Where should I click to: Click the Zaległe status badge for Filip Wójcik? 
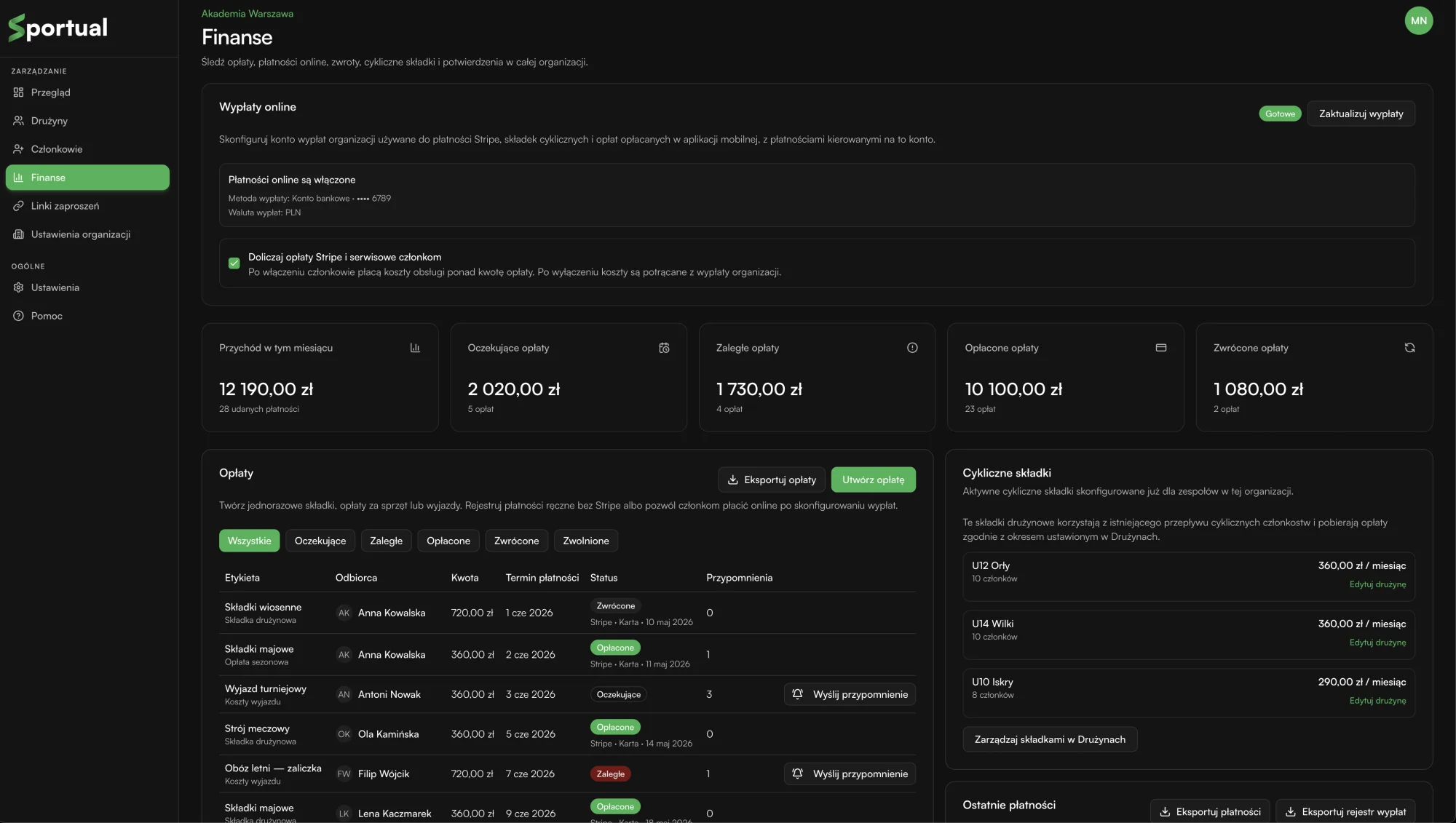(610, 774)
